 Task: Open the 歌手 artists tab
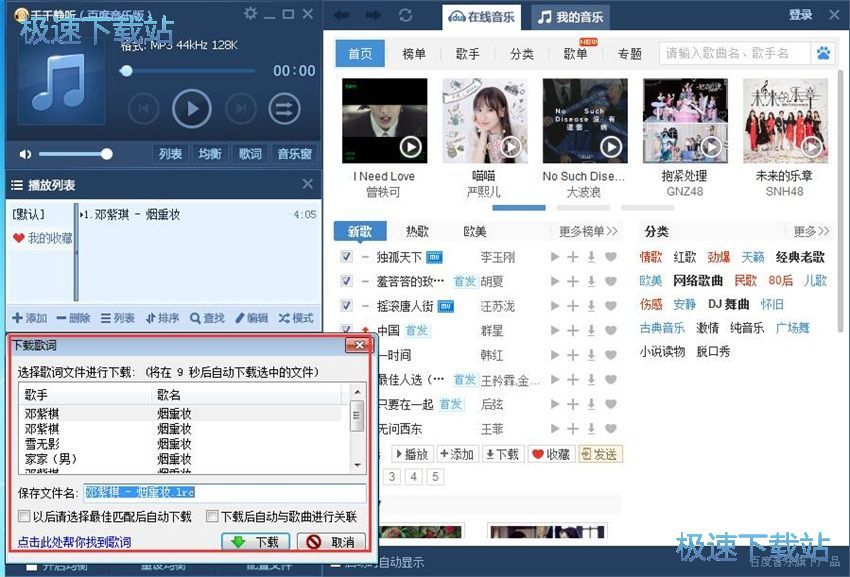click(x=467, y=54)
